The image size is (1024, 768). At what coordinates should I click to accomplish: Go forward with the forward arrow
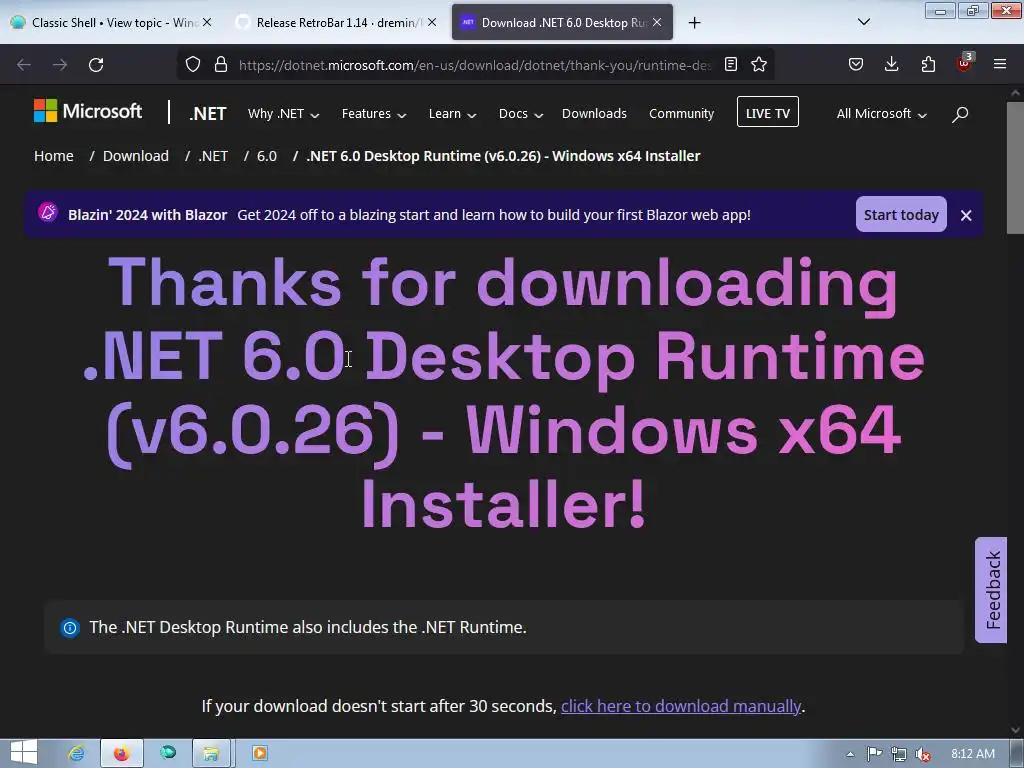tap(60, 65)
